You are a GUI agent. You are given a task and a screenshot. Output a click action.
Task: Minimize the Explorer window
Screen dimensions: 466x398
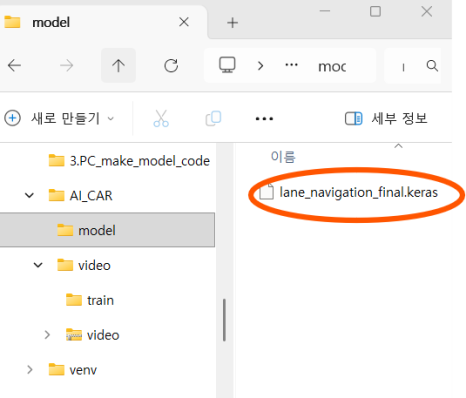(x=325, y=11)
